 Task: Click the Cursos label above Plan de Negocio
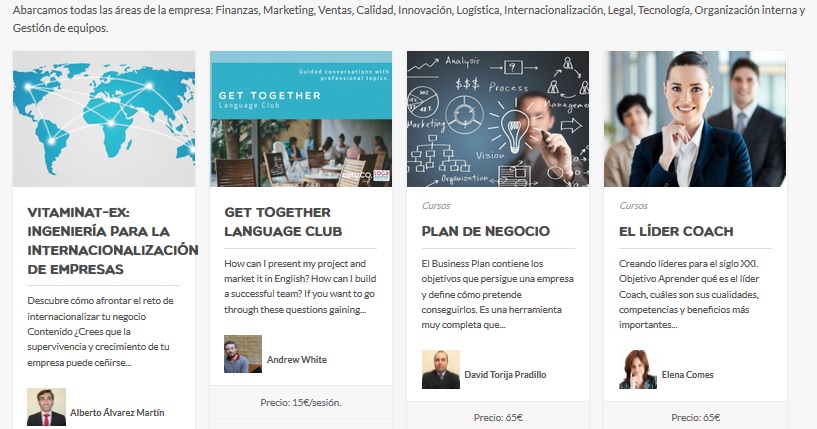pos(436,206)
